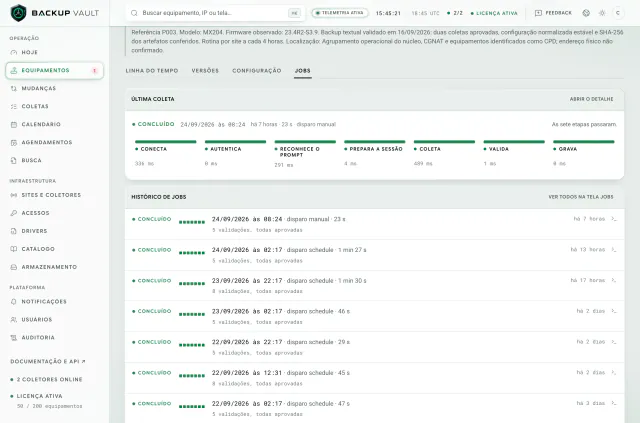Image resolution: width=640 pixels, height=423 pixels.
Task: Click Ver Todos na Tela Jobs
Action: click(581, 197)
